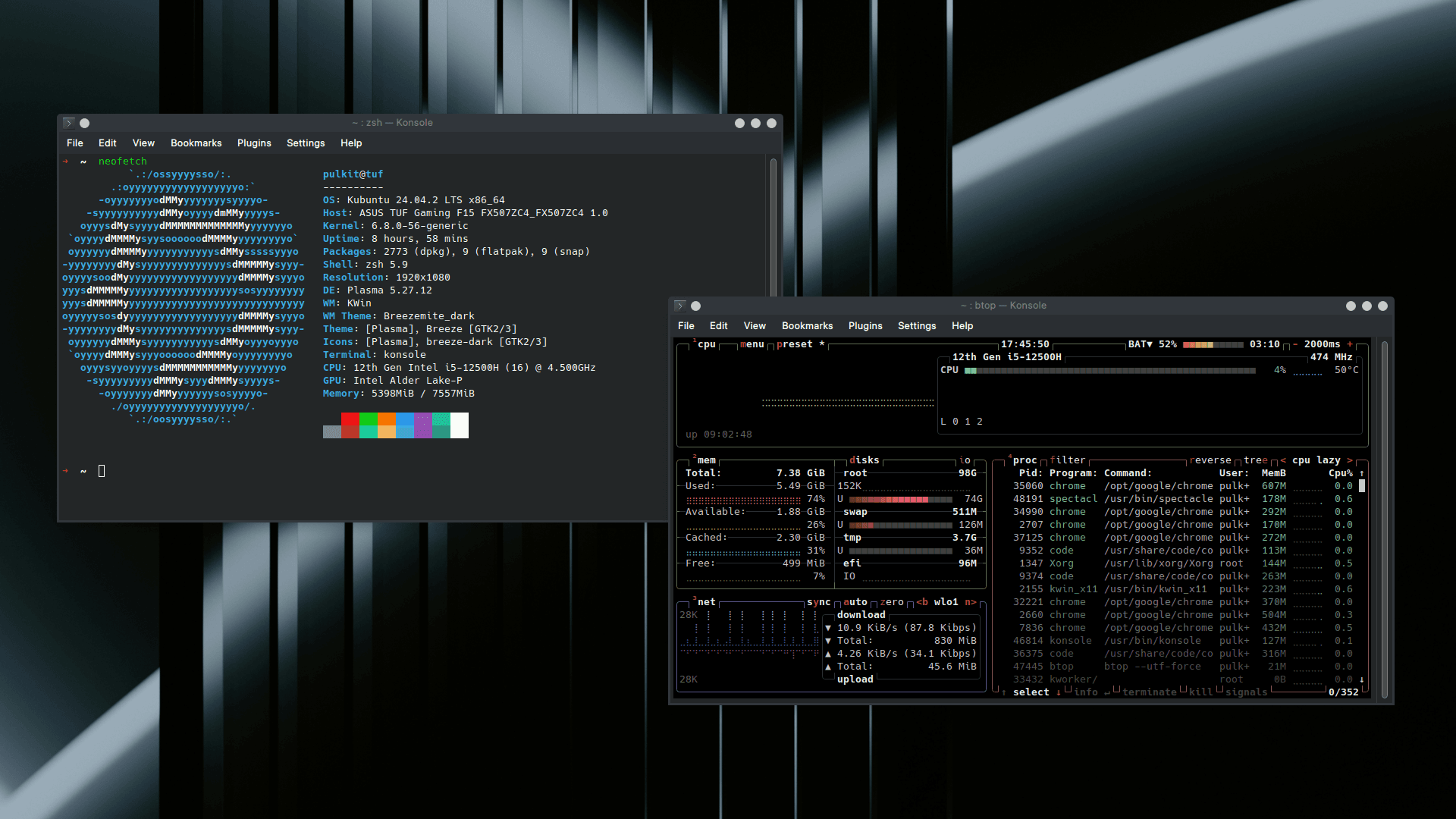Open the Bookmarks menu in the neofetch Konsole window
The image size is (1456, 819).
click(196, 143)
